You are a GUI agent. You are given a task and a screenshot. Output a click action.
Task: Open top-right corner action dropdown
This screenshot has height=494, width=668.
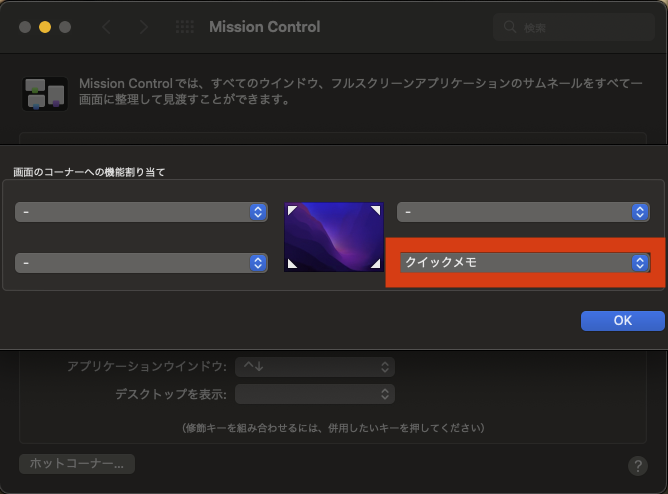523,212
